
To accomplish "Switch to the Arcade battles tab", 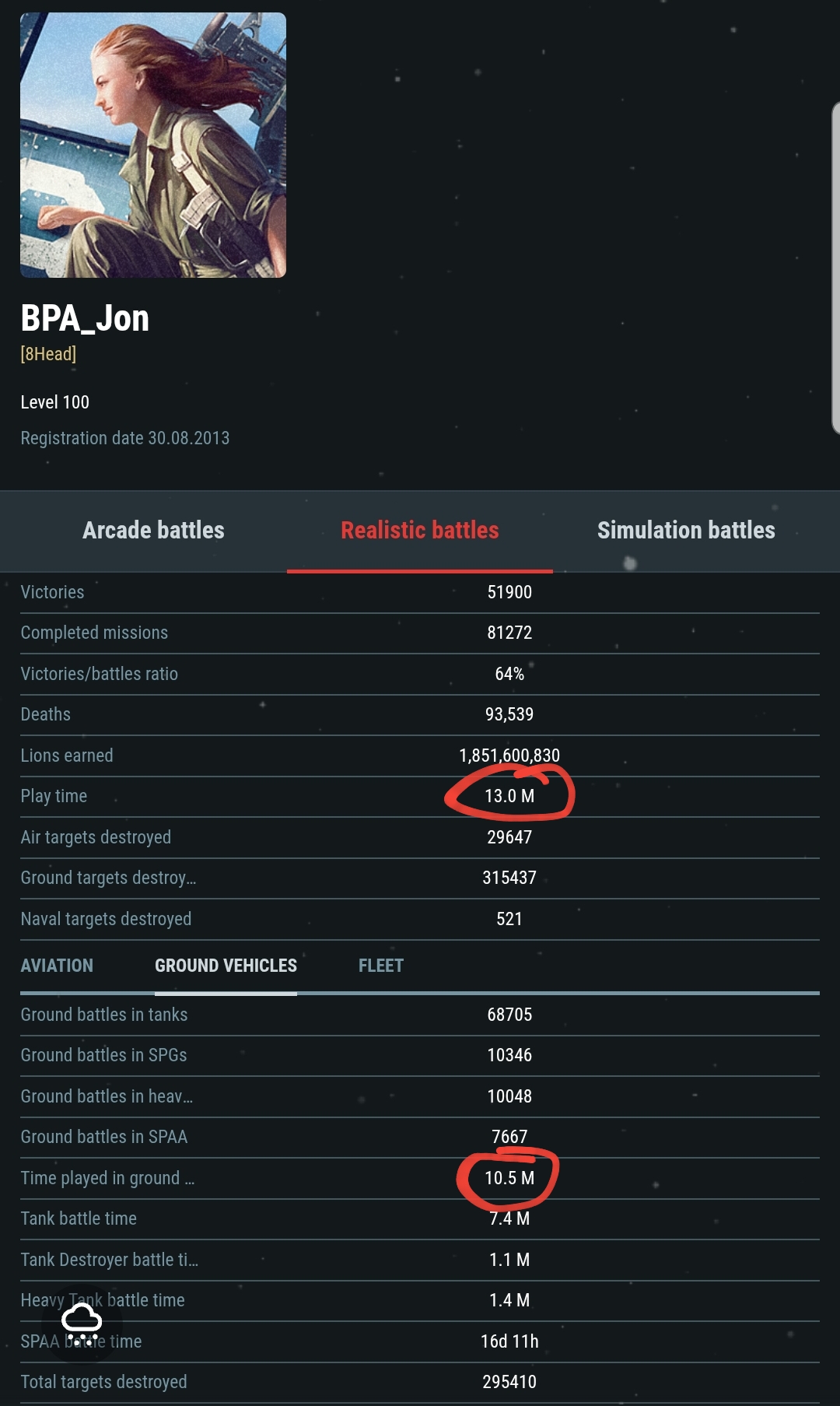I will (153, 531).
